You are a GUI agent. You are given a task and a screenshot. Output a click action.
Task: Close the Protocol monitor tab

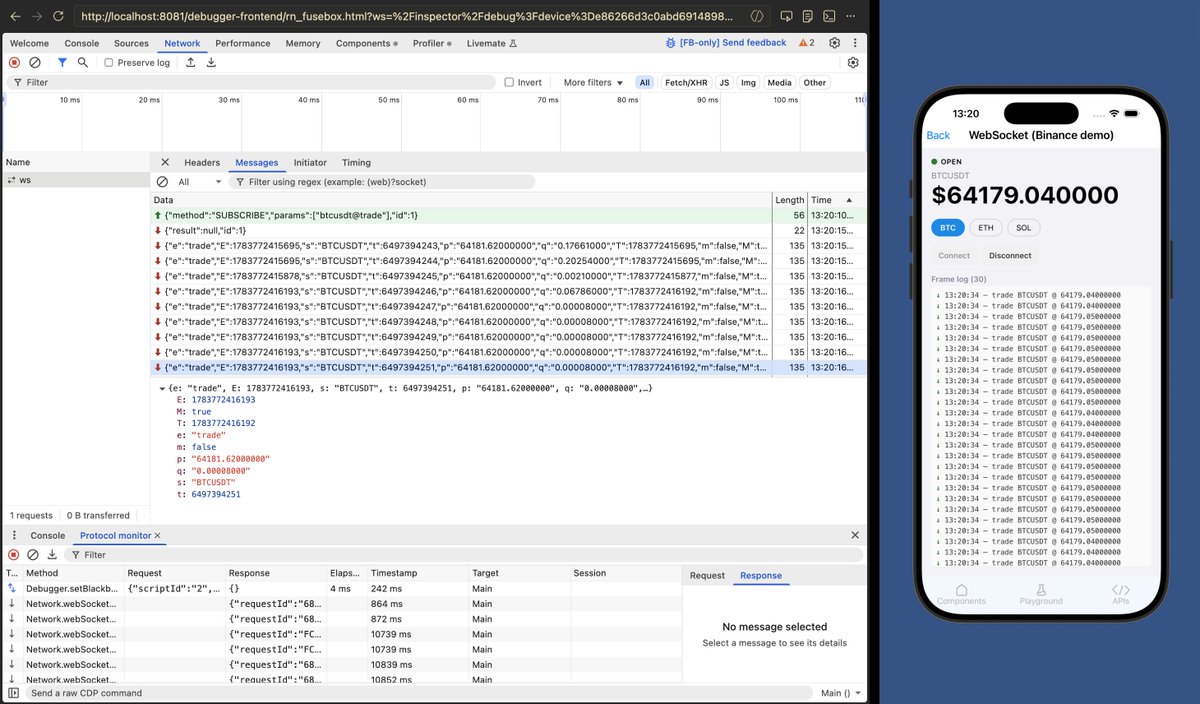pyautogui.click(x=157, y=536)
